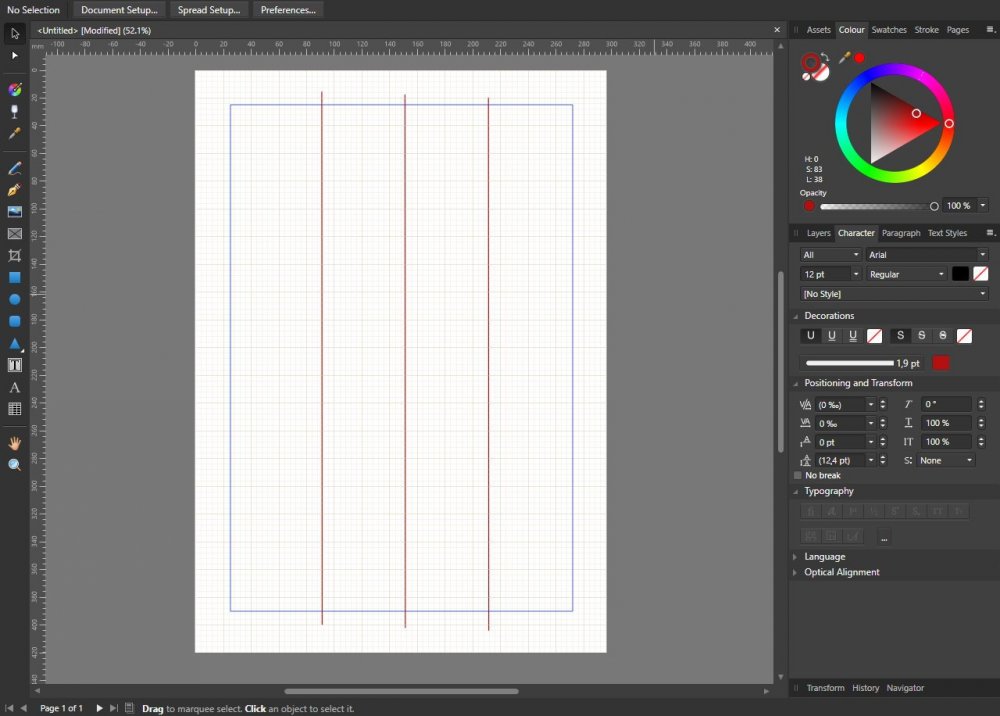Click the Document Setup... button
The height and width of the screenshot is (716, 1000).
[x=119, y=10]
